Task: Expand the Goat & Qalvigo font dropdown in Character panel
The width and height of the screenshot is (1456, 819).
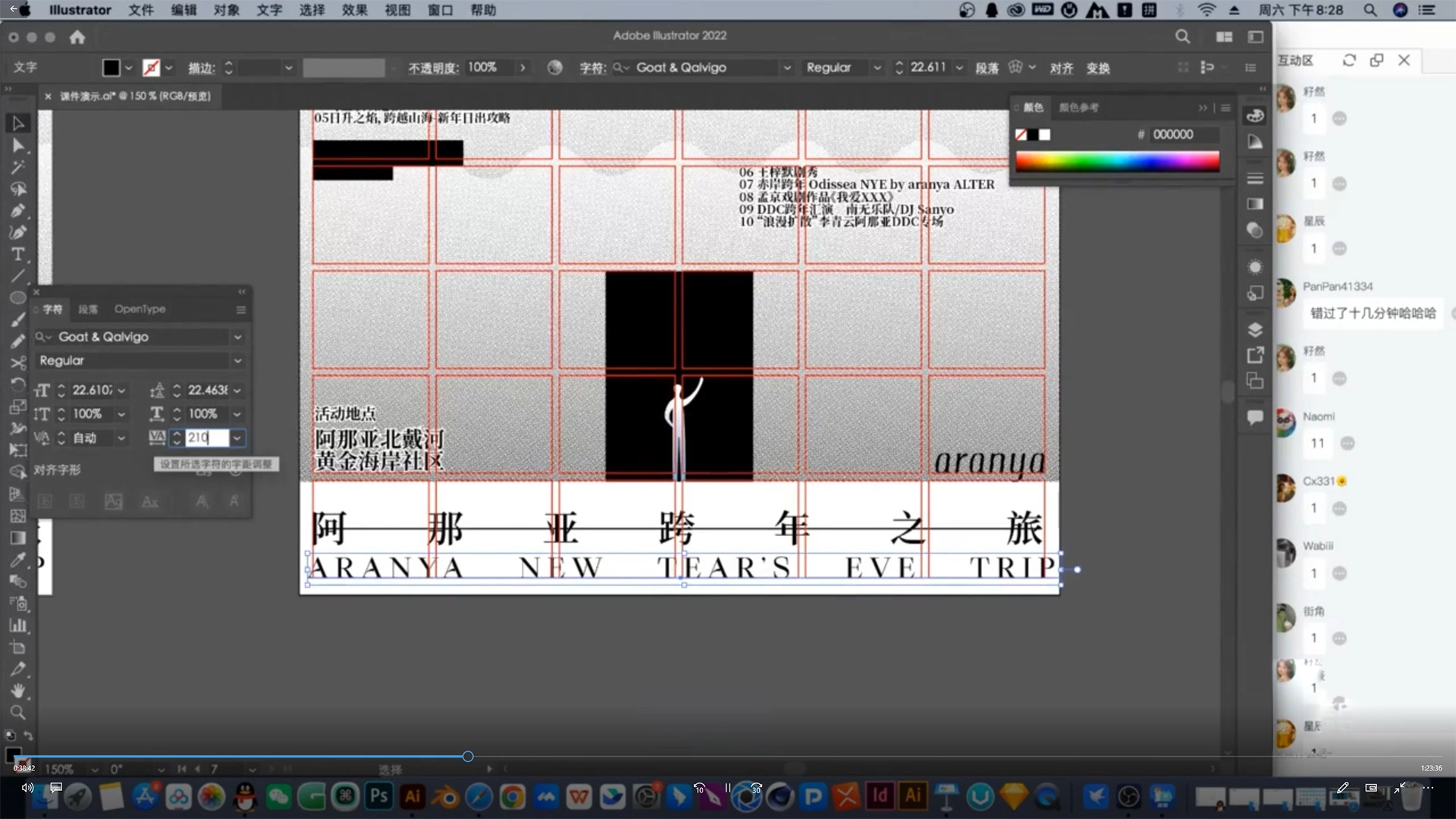Action: click(x=238, y=337)
